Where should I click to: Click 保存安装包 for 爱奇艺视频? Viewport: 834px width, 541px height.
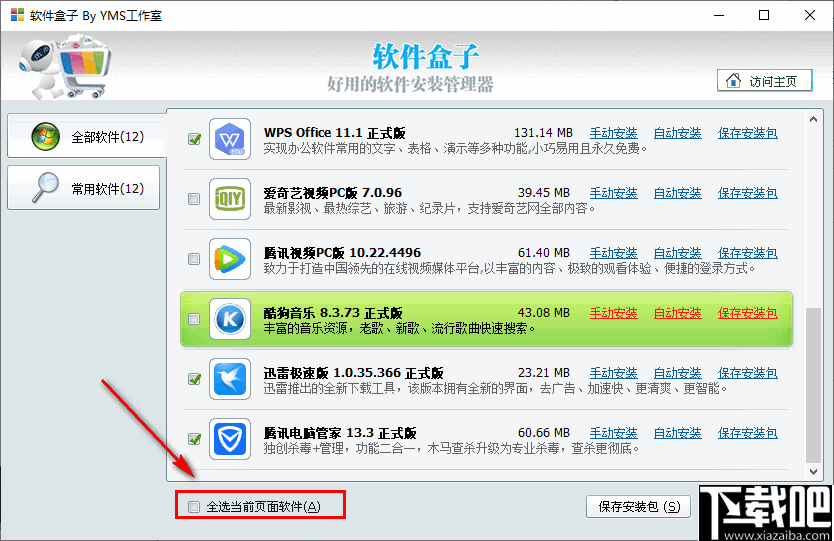point(747,193)
